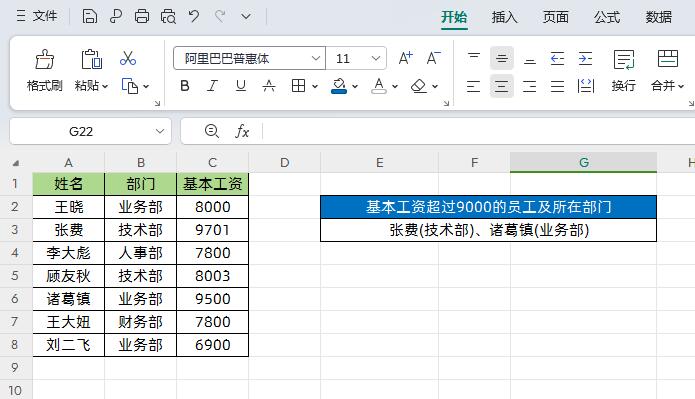Toggle middle vertical alignment
The width and height of the screenshot is (695, 399).
point(502,58)
